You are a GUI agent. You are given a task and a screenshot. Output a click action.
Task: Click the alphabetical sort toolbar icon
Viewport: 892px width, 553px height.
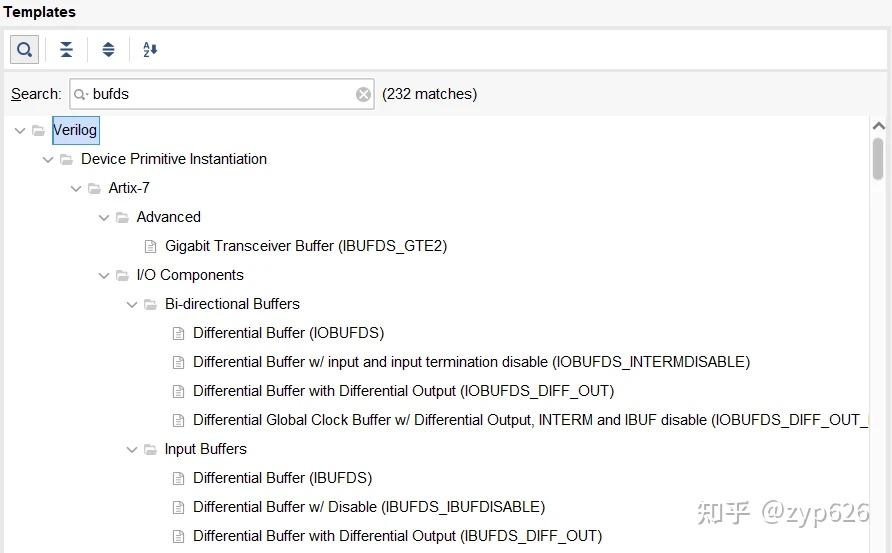pyautogui.click(x=150, y=49)
